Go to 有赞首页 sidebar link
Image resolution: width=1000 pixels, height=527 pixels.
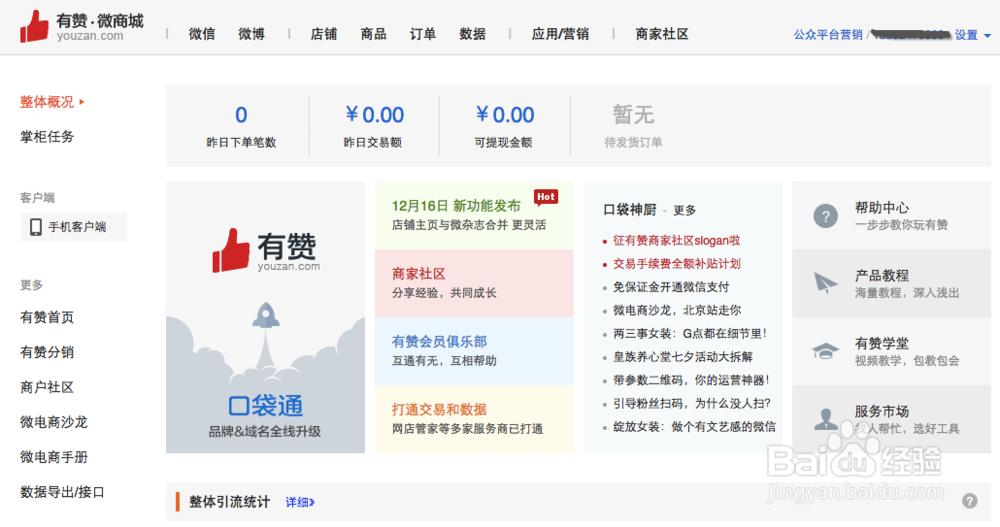pos(47,317)
